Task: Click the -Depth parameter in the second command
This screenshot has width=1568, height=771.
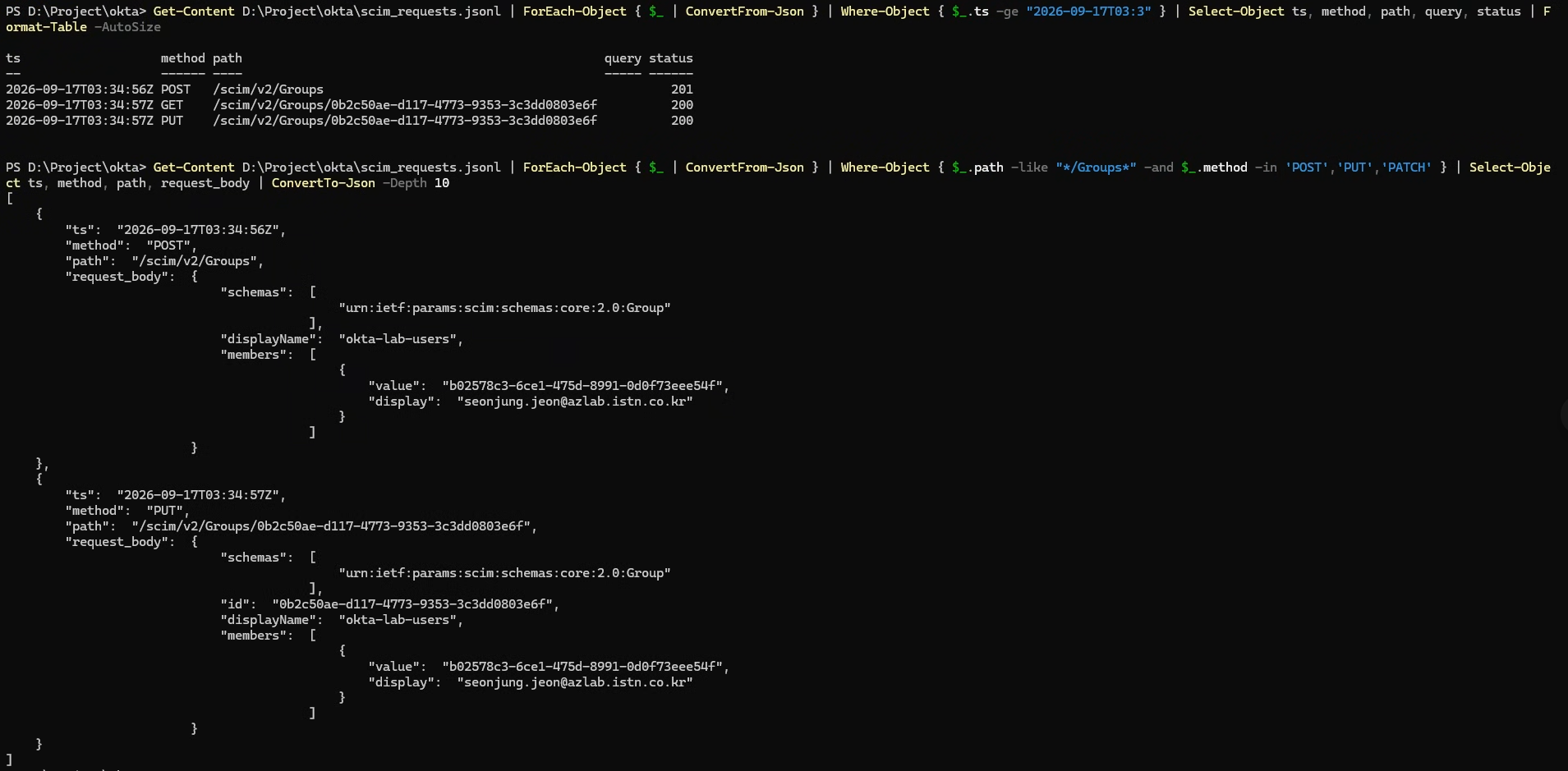Action: 405,183
